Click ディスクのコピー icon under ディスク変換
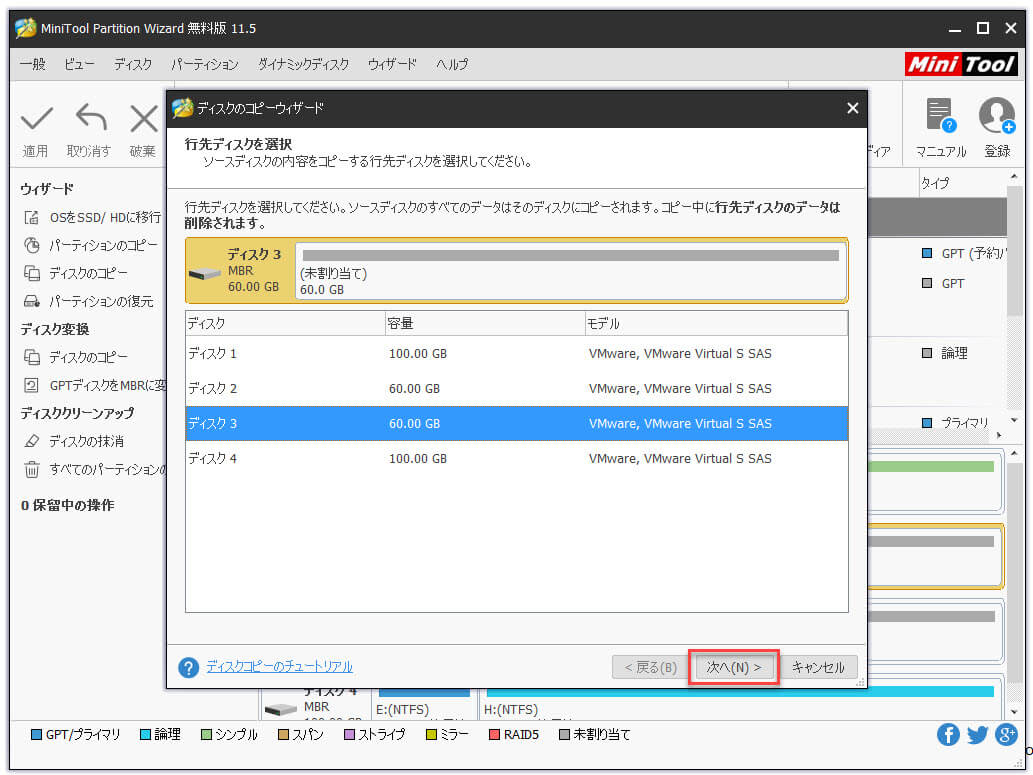Image resolution: width=1033 pixels, height=775 pixels. (32, 357)
